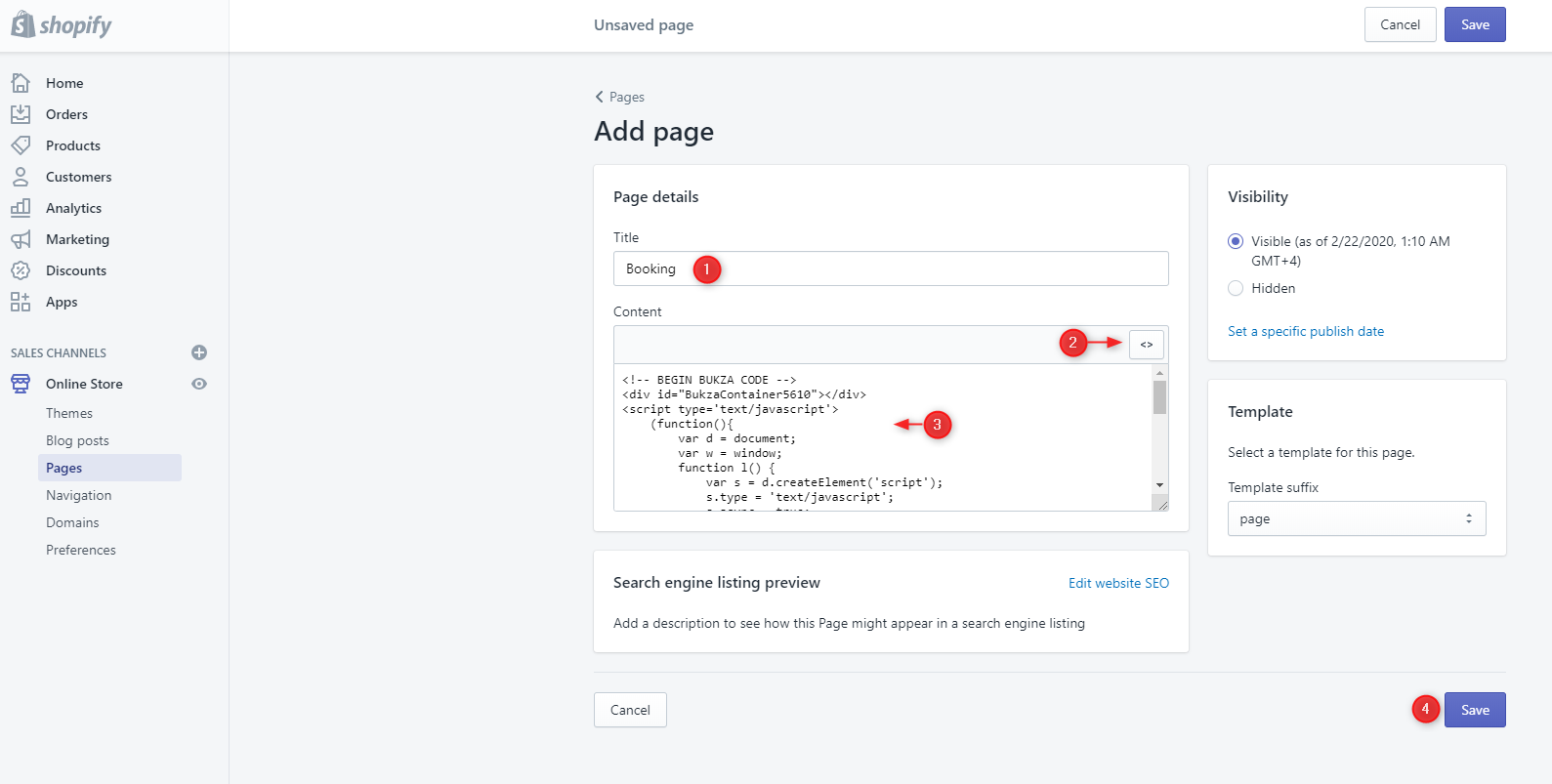1552x784 pixels.
Task: View online store via eye icon
Action: [x=199, y=384]
